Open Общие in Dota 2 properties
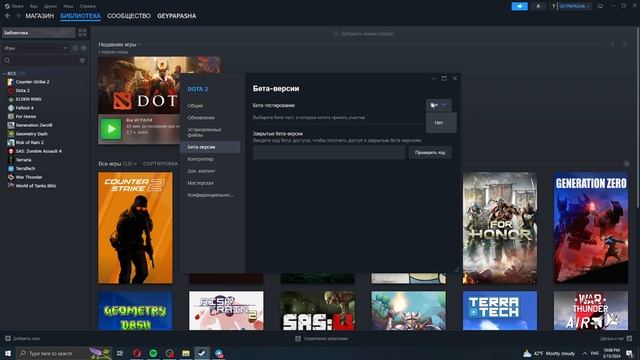 coord(195,106)
